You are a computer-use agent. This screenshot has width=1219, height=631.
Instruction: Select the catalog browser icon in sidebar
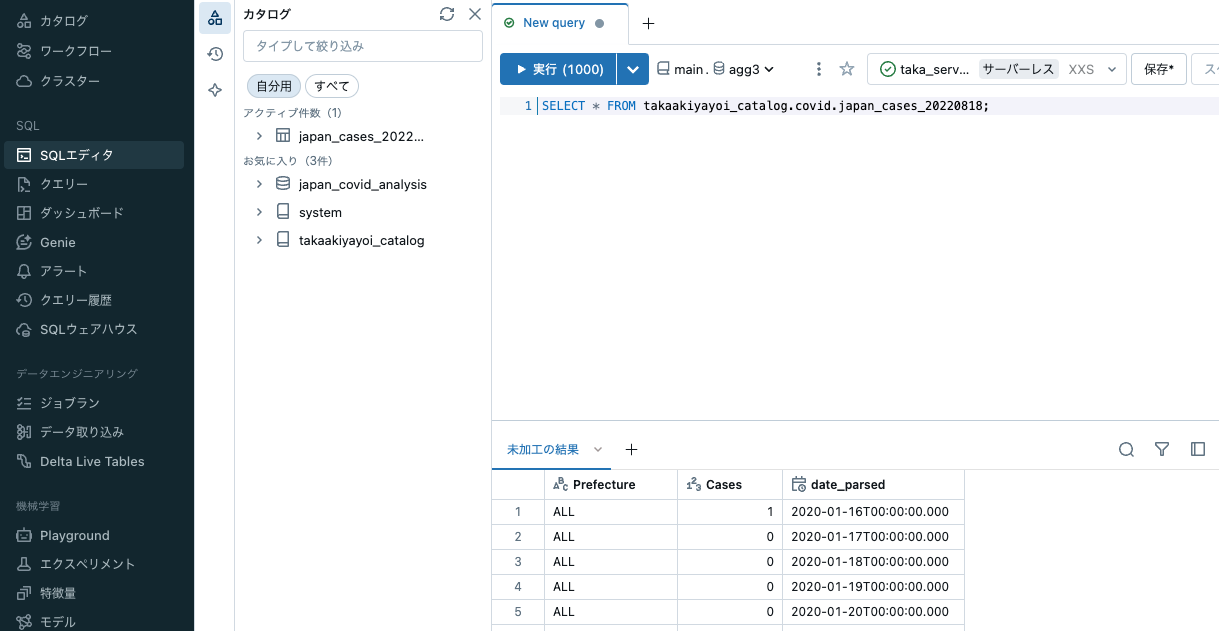215,17
